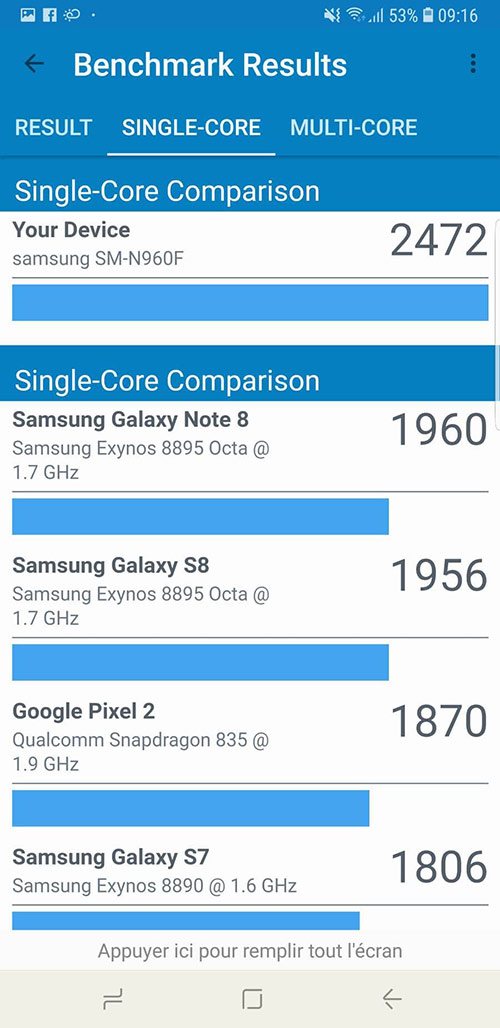Switch to the RESULT tab
Viewport: 500px width, 1028px height.
[53, 127]
